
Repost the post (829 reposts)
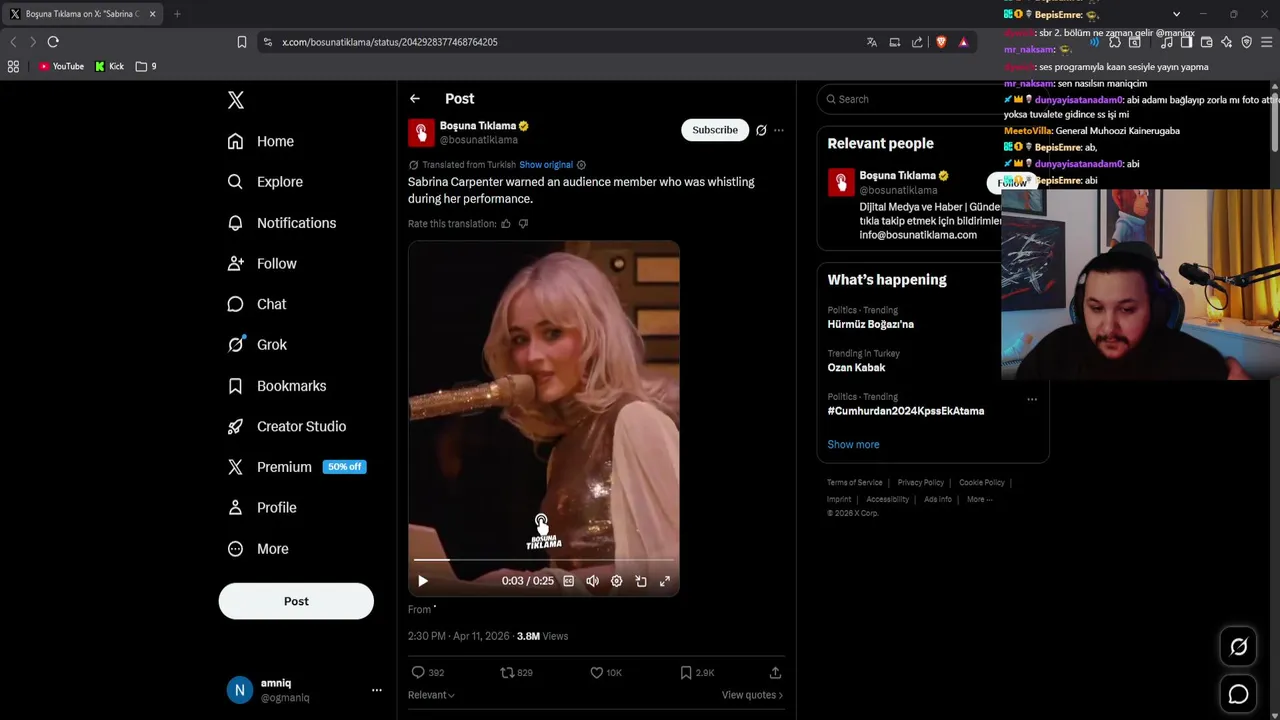click(517, 673)
